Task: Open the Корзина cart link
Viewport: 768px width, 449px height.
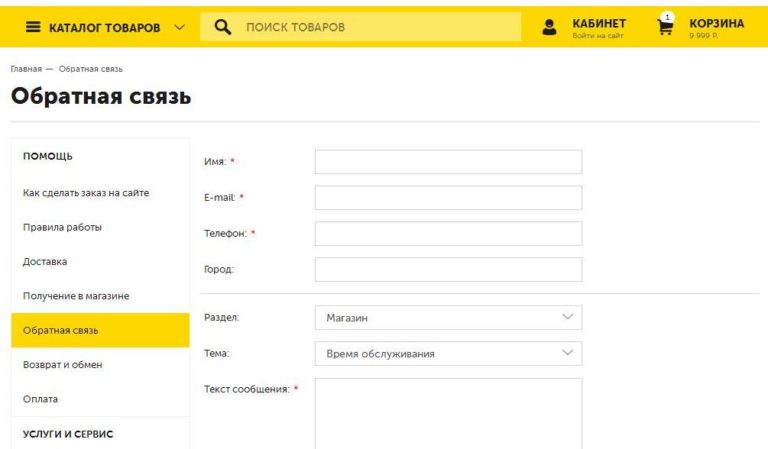Action: [x=717, y=24]
